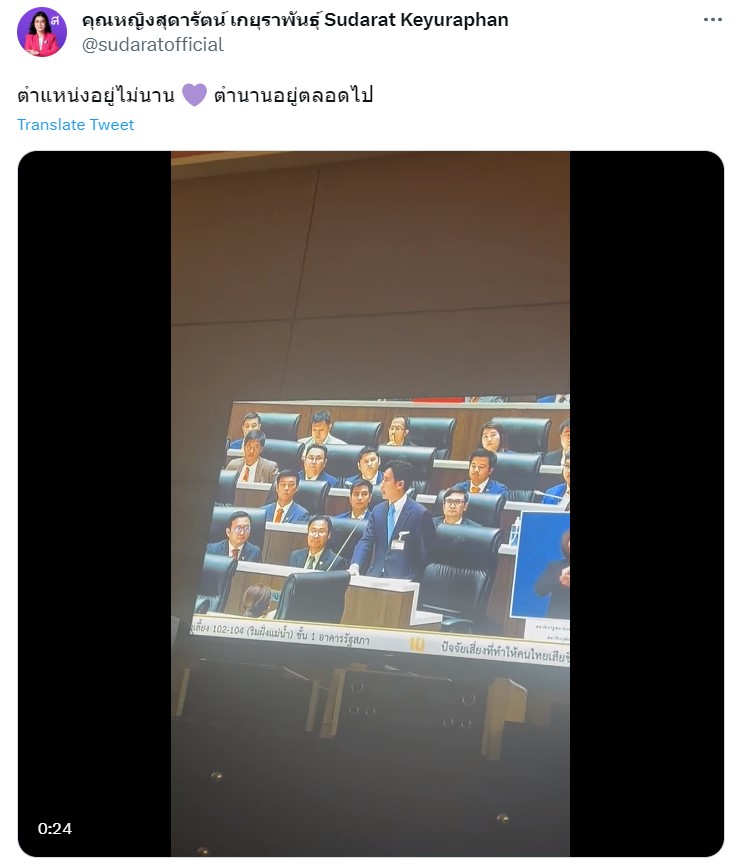Click the @sudaratofficial handle
Screen dimensions: 737x867
[x=153, y=45]
